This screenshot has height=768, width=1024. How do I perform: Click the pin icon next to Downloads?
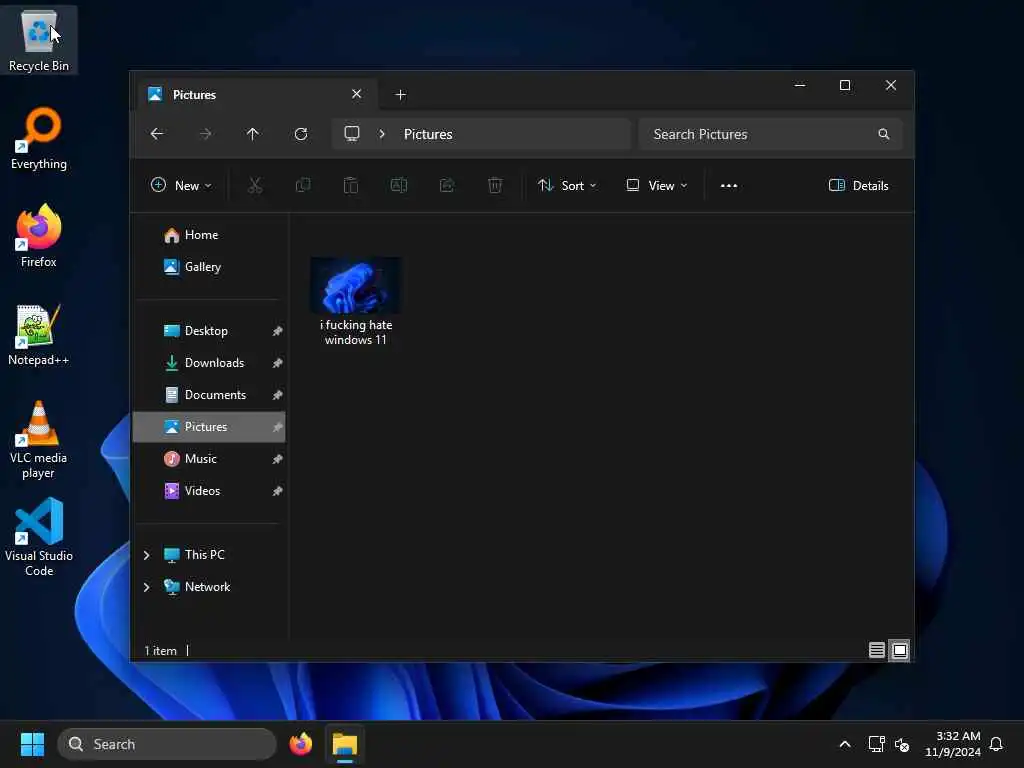278,363
